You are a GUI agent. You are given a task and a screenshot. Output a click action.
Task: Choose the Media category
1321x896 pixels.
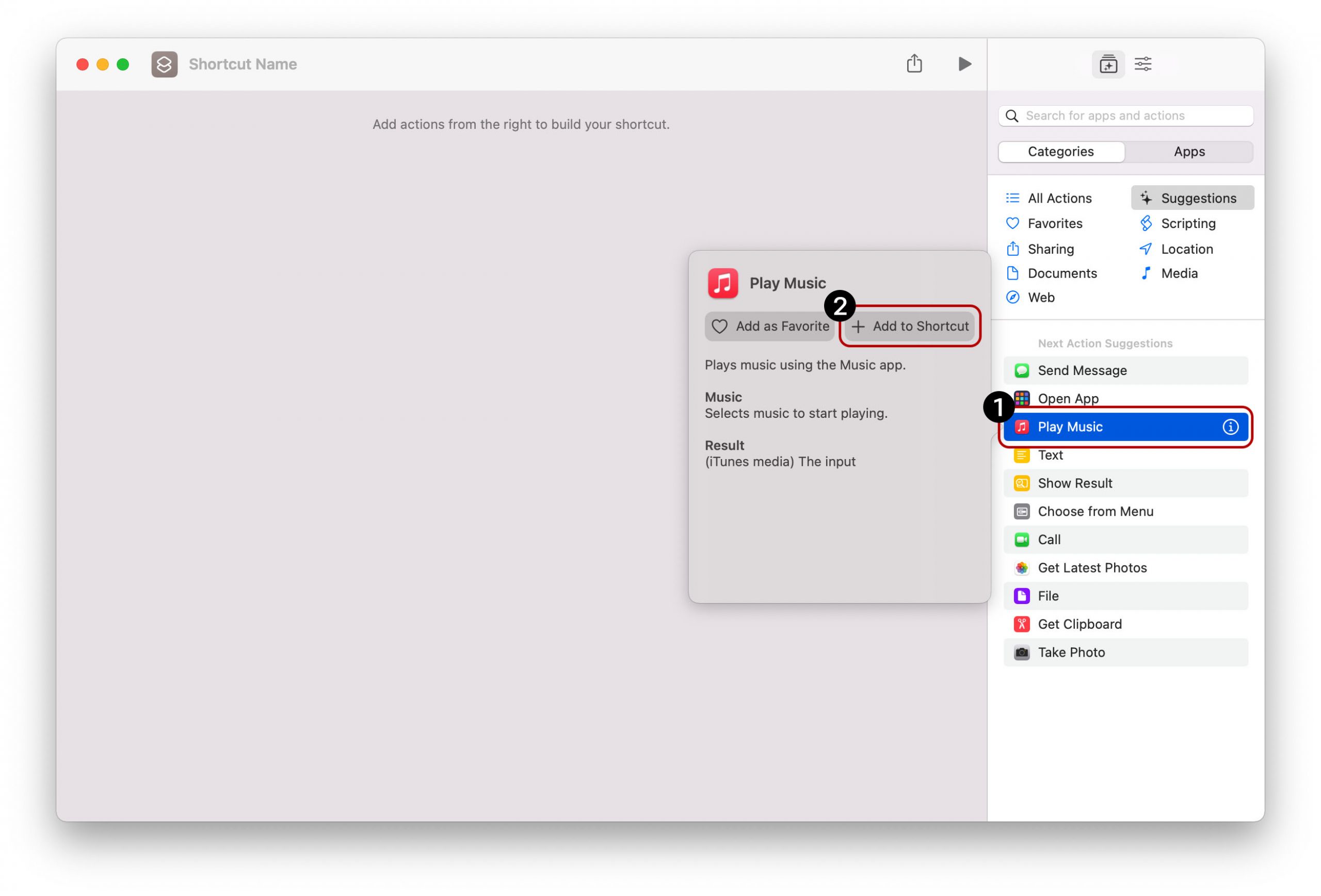tap(1179, 273)
